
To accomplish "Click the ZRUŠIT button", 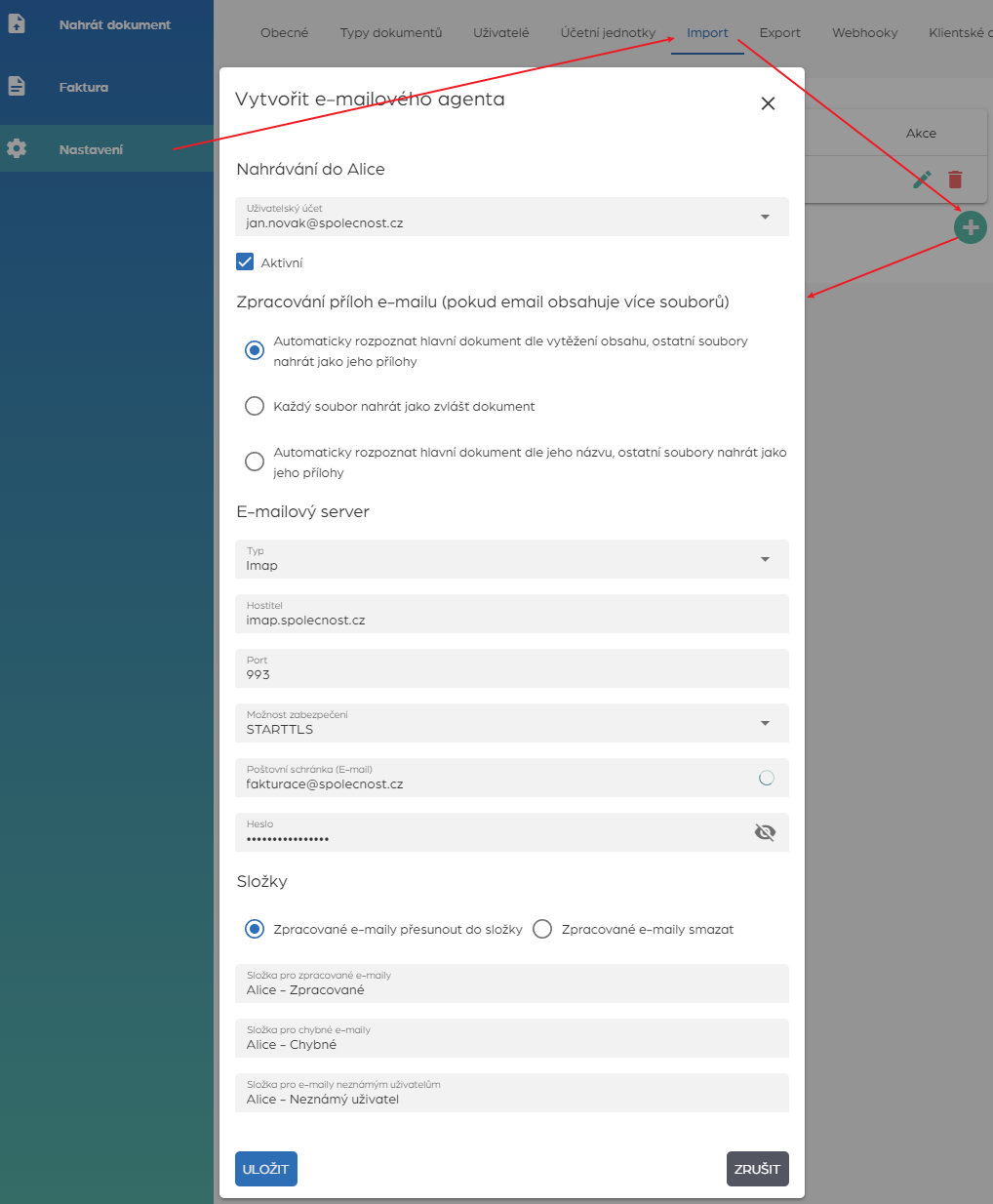I will point(757,1169).
